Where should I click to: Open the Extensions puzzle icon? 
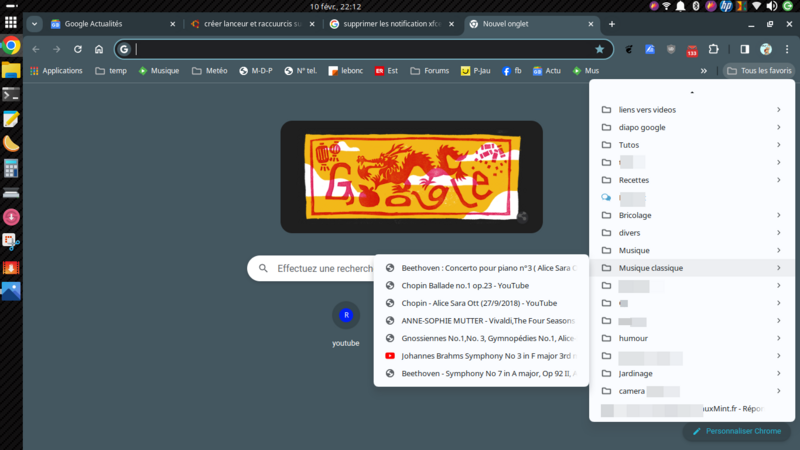713,49
